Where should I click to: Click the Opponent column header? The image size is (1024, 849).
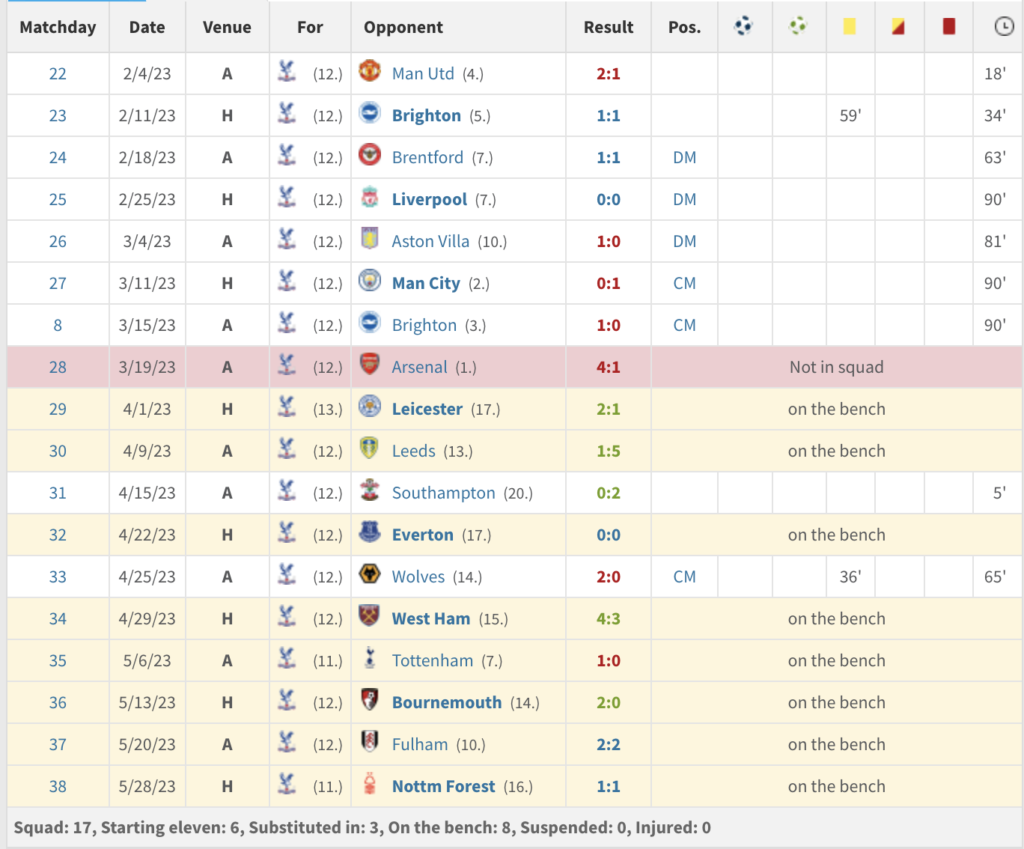pos(403,27)
